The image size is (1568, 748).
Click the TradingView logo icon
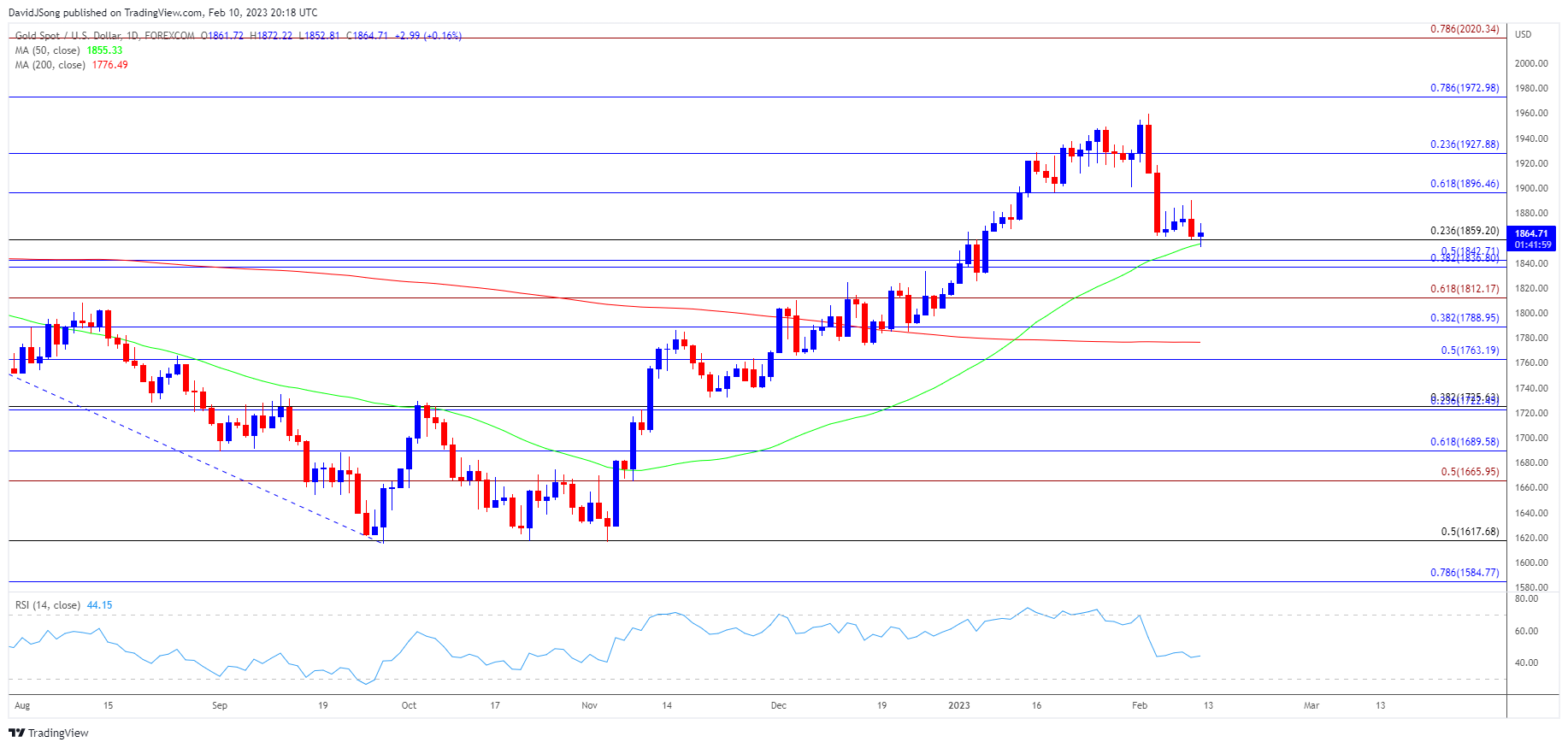click(x=16, y=733)
